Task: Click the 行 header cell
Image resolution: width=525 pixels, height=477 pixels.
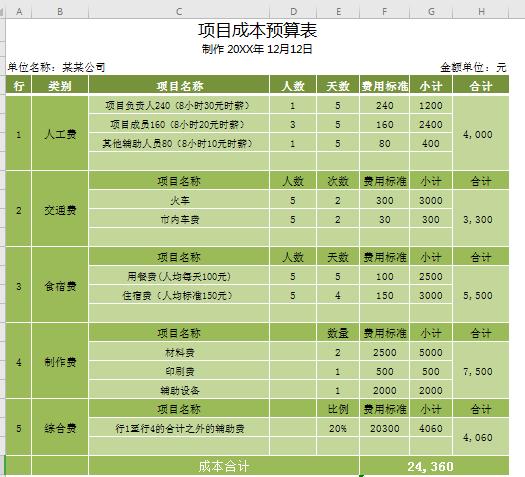Action: click(19, 86)
